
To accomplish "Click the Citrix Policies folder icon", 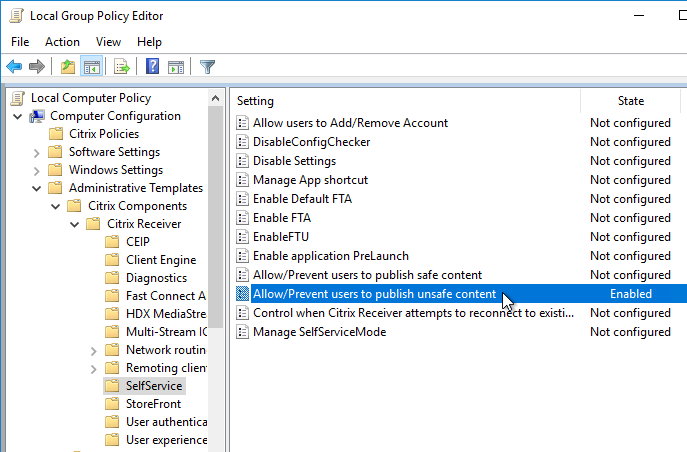I will pyautogui.click(x=55, y=134).
